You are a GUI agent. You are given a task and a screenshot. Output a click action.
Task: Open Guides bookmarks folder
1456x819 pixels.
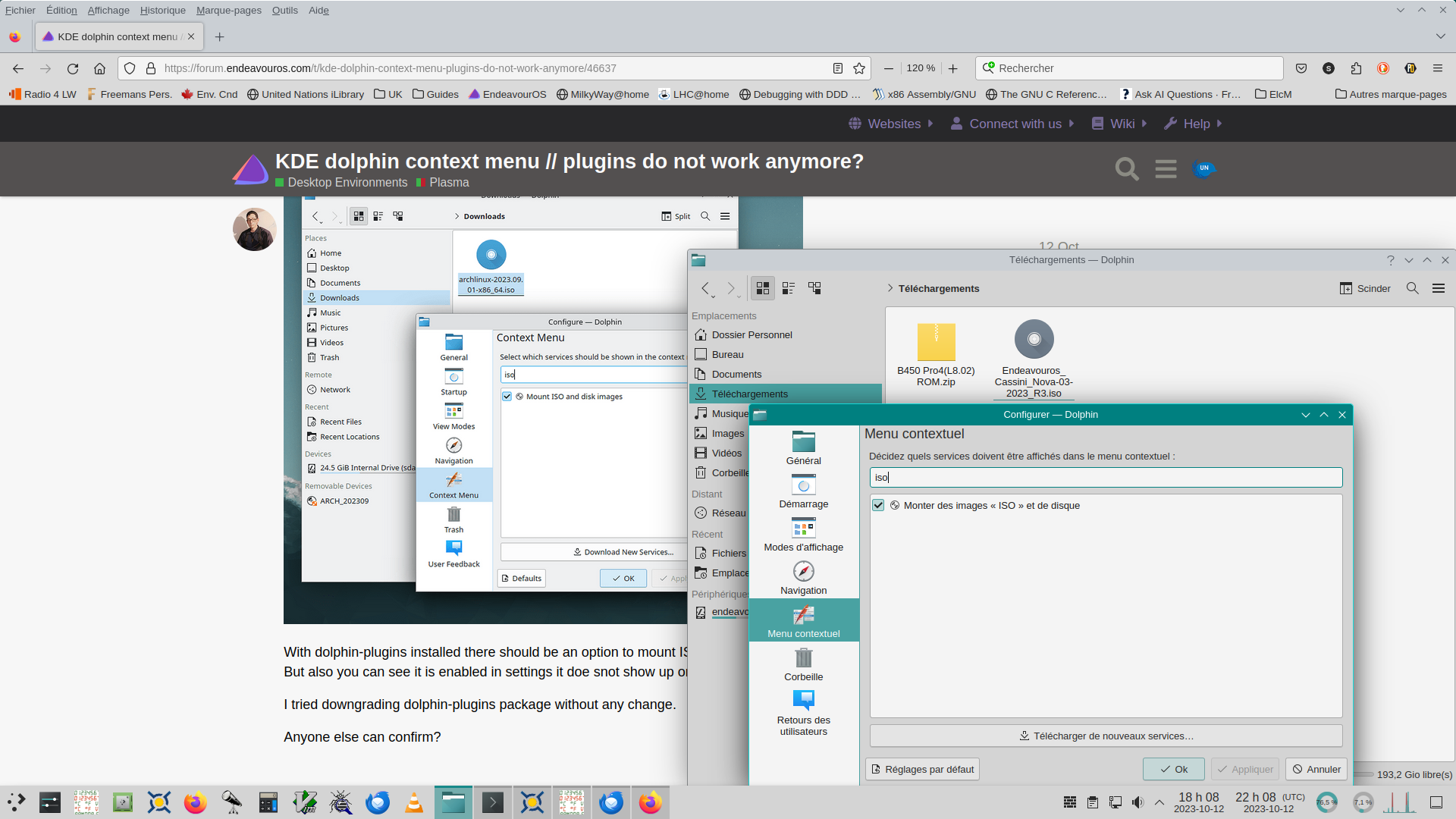[435, 94]
